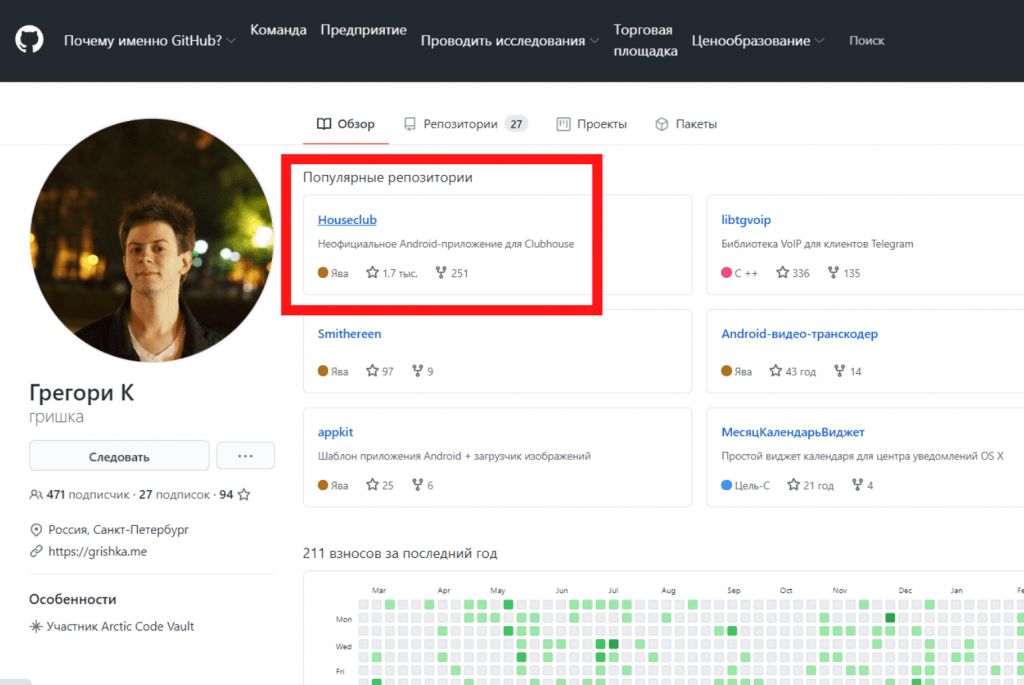Click 'Россия, Санкт-Петербург' location text

(x=118, y=530)
